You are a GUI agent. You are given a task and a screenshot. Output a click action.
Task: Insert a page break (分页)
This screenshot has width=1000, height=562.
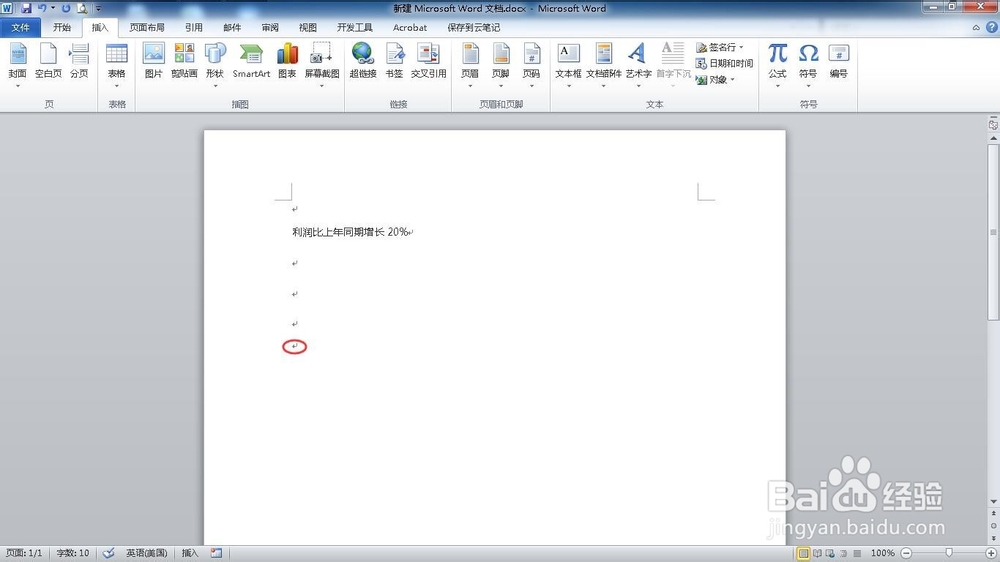[79, 61]
